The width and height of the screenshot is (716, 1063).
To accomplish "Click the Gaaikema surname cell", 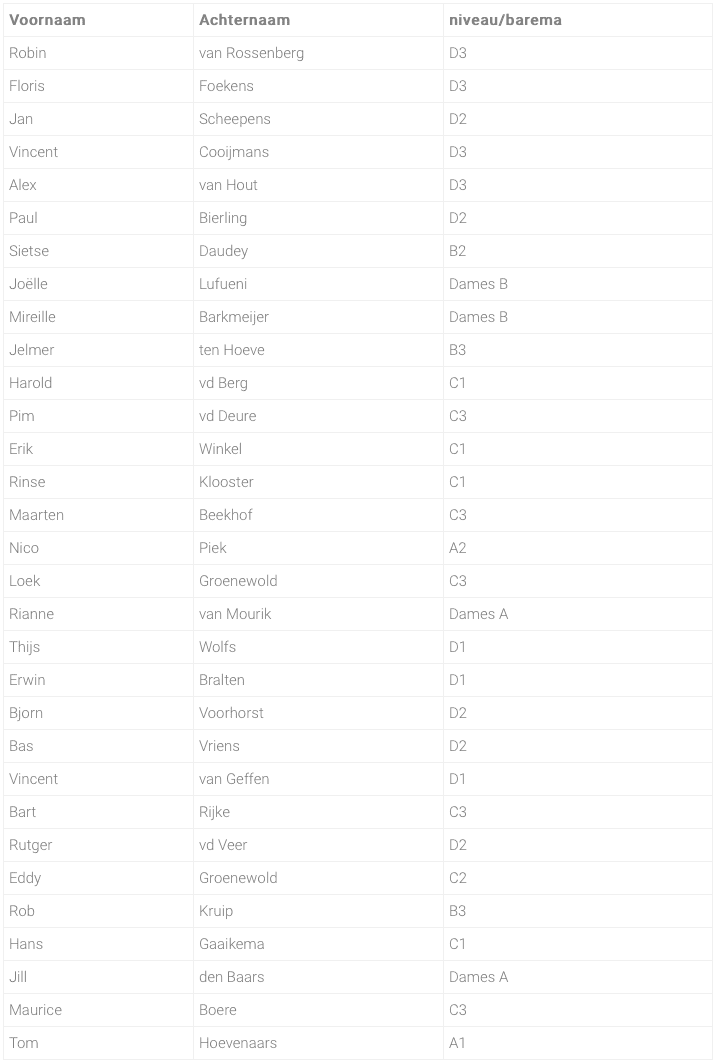I will click(x=318, y=944).
